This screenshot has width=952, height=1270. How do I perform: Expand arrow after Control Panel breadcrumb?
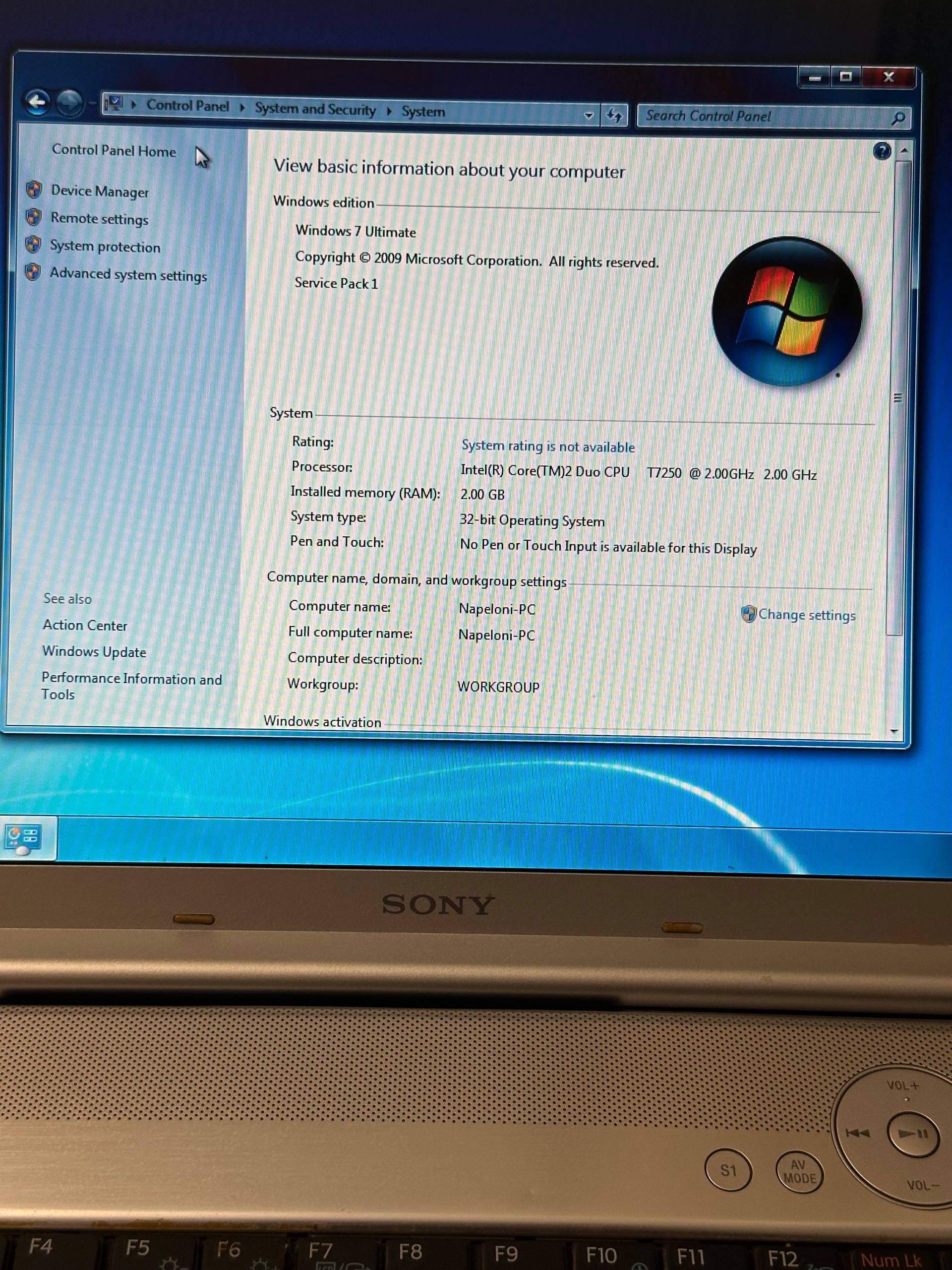pyautogui.click(x=242, y=107)
